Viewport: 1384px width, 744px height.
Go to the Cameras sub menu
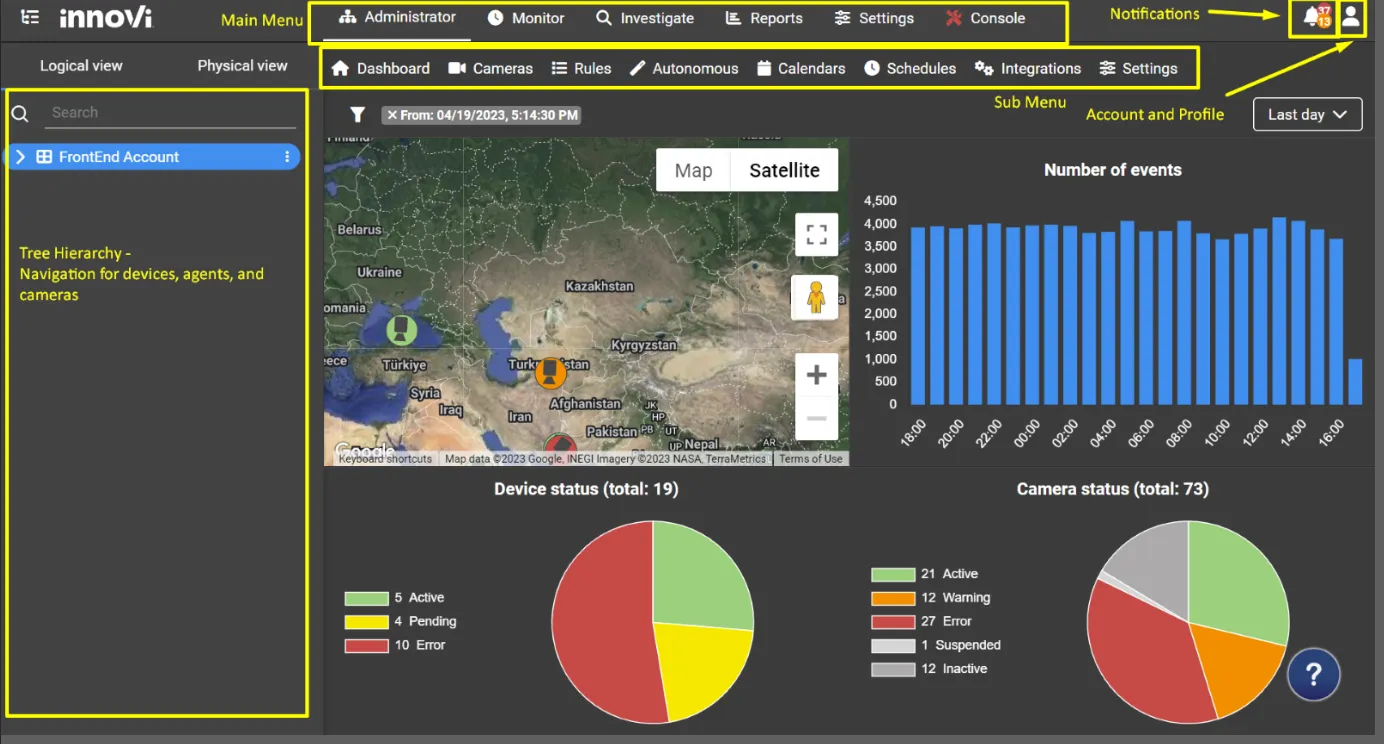coord(490,68)
